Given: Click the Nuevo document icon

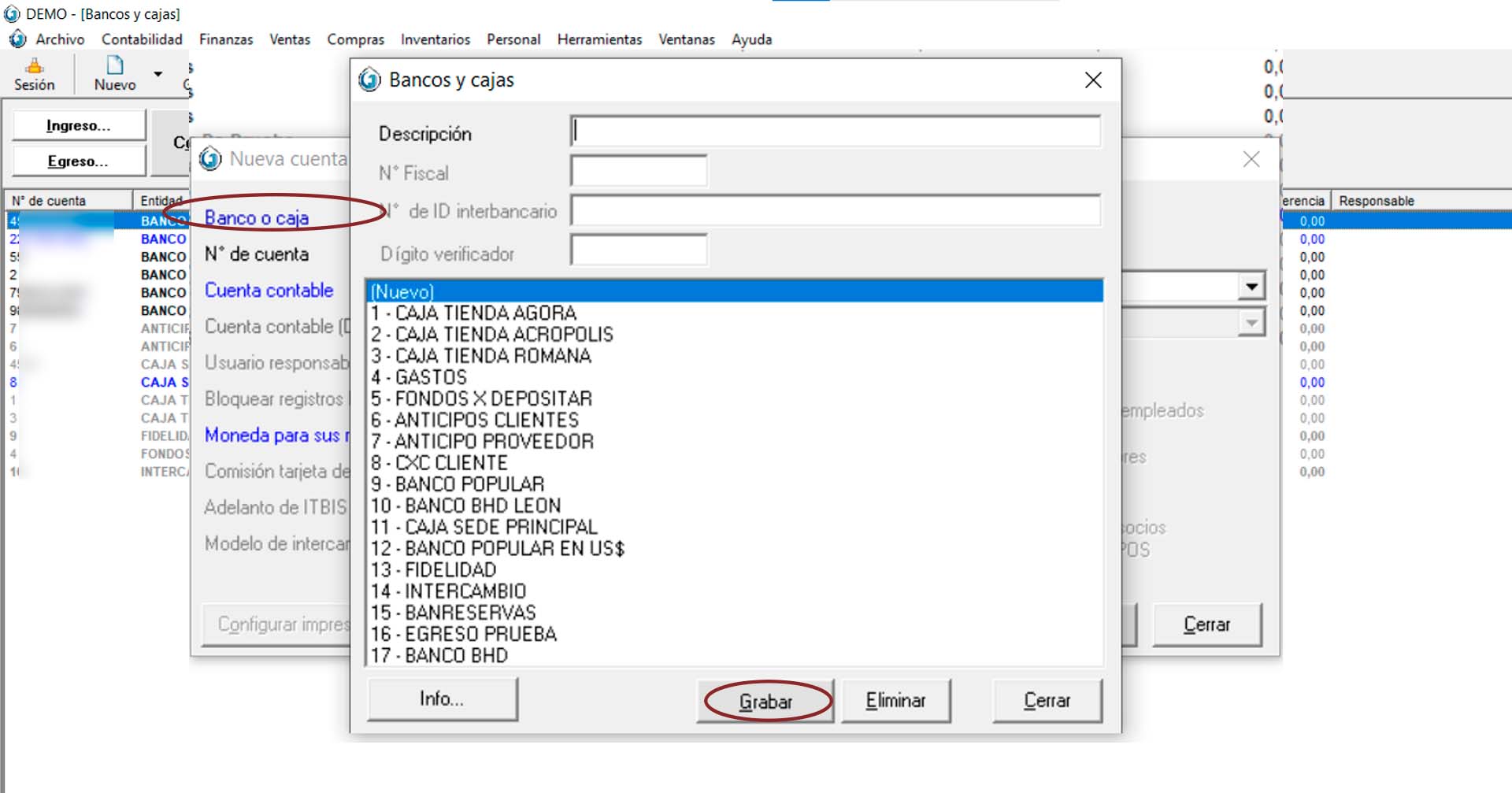Looking at the screenshot, I should (115, 66).
